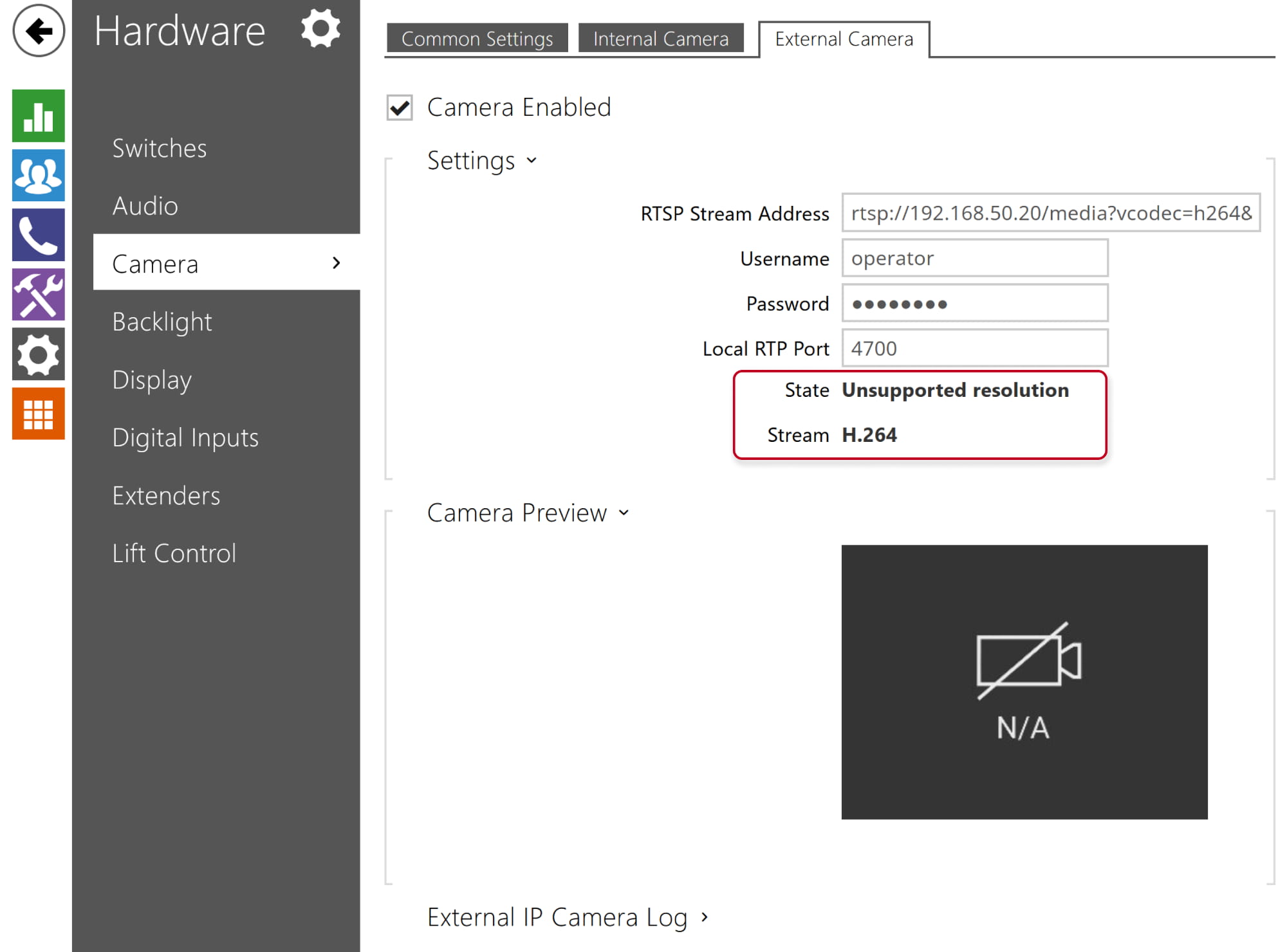Open the Directory users icon
This screenshot has height=952, width=1287.
tap(39, 176)
